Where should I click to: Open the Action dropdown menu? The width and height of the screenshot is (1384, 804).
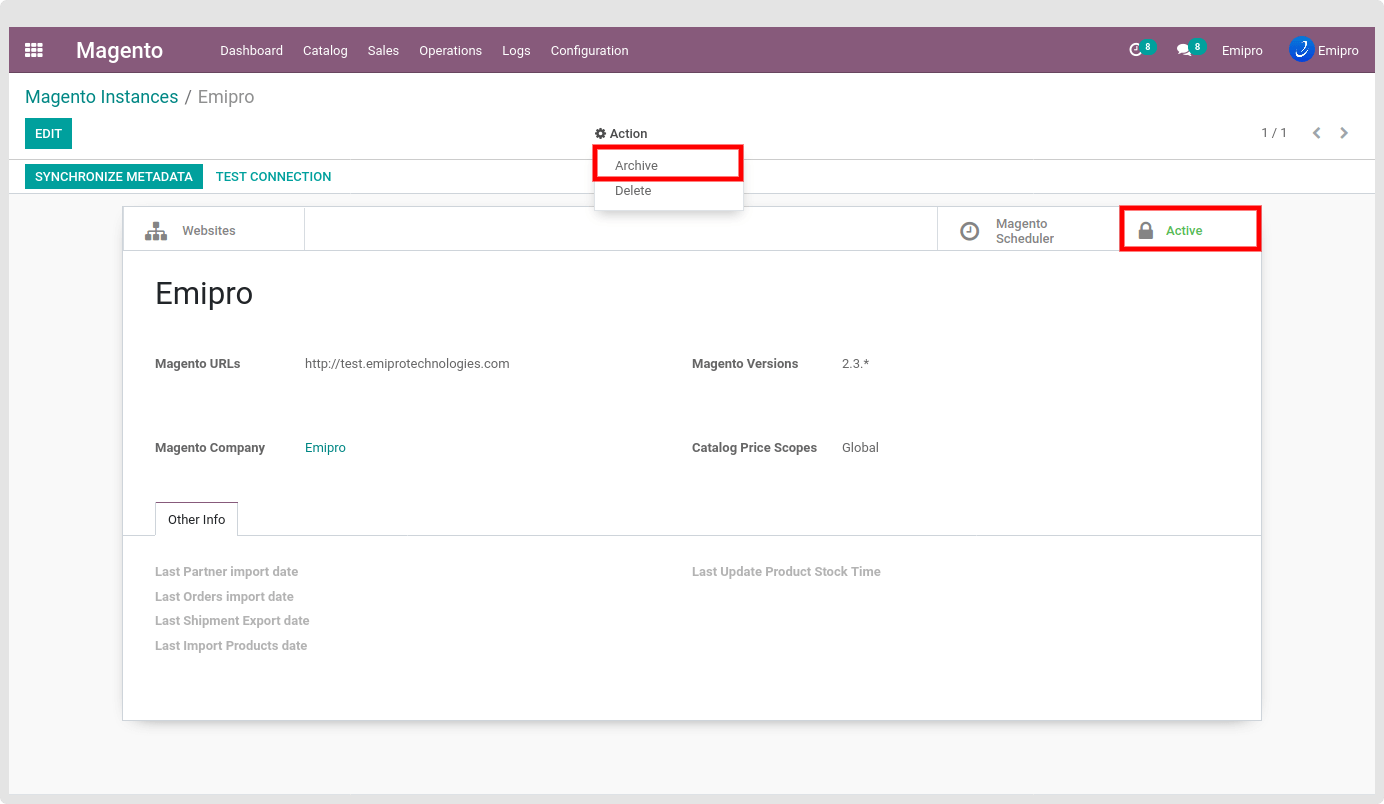621,134
